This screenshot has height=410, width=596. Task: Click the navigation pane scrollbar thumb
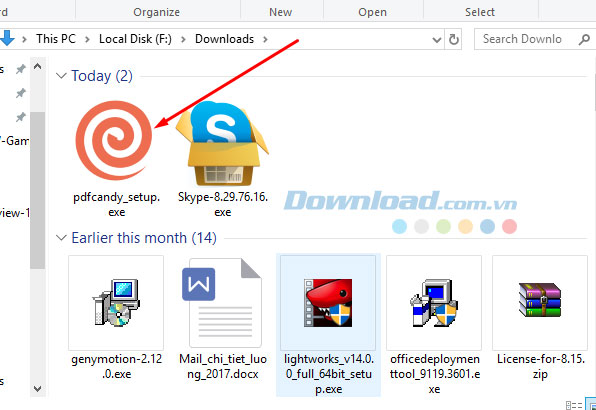[37, 190]
